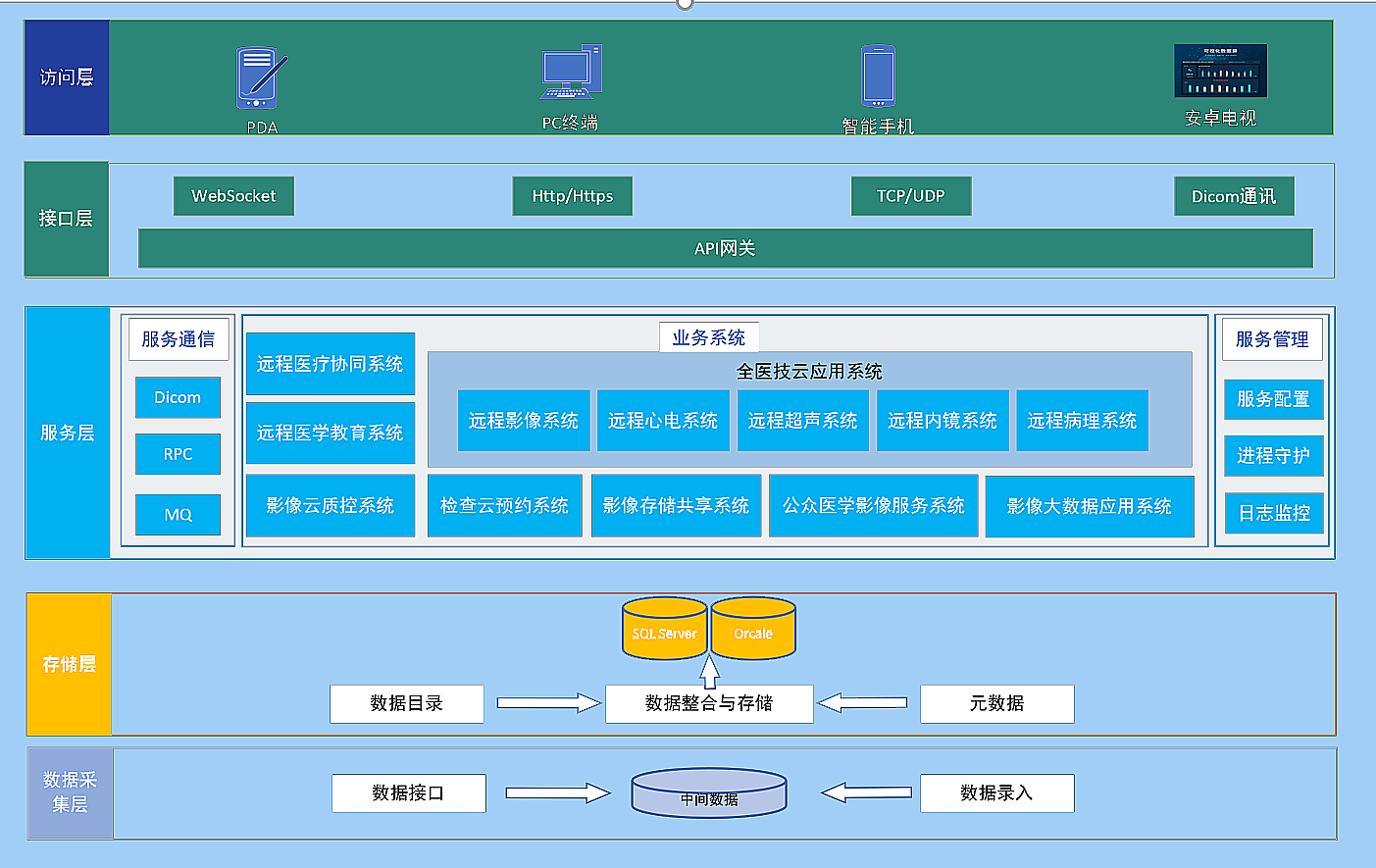Viewport: 1376px width, 868px height.
Task: Click the arrow pointing to SQL Server
Action: (x=708, y=672)
